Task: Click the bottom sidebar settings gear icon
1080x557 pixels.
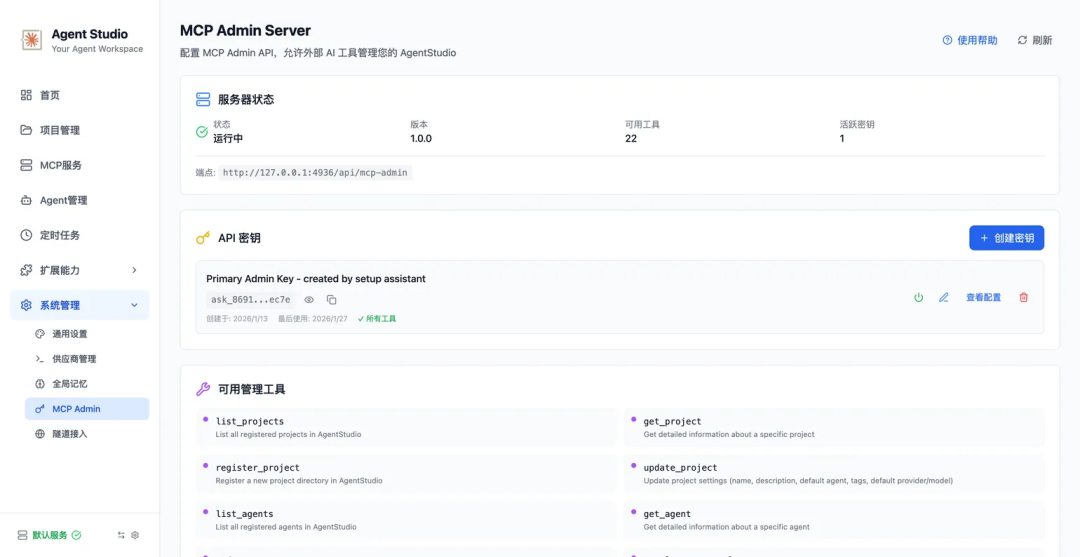Action: pos(135,535)
